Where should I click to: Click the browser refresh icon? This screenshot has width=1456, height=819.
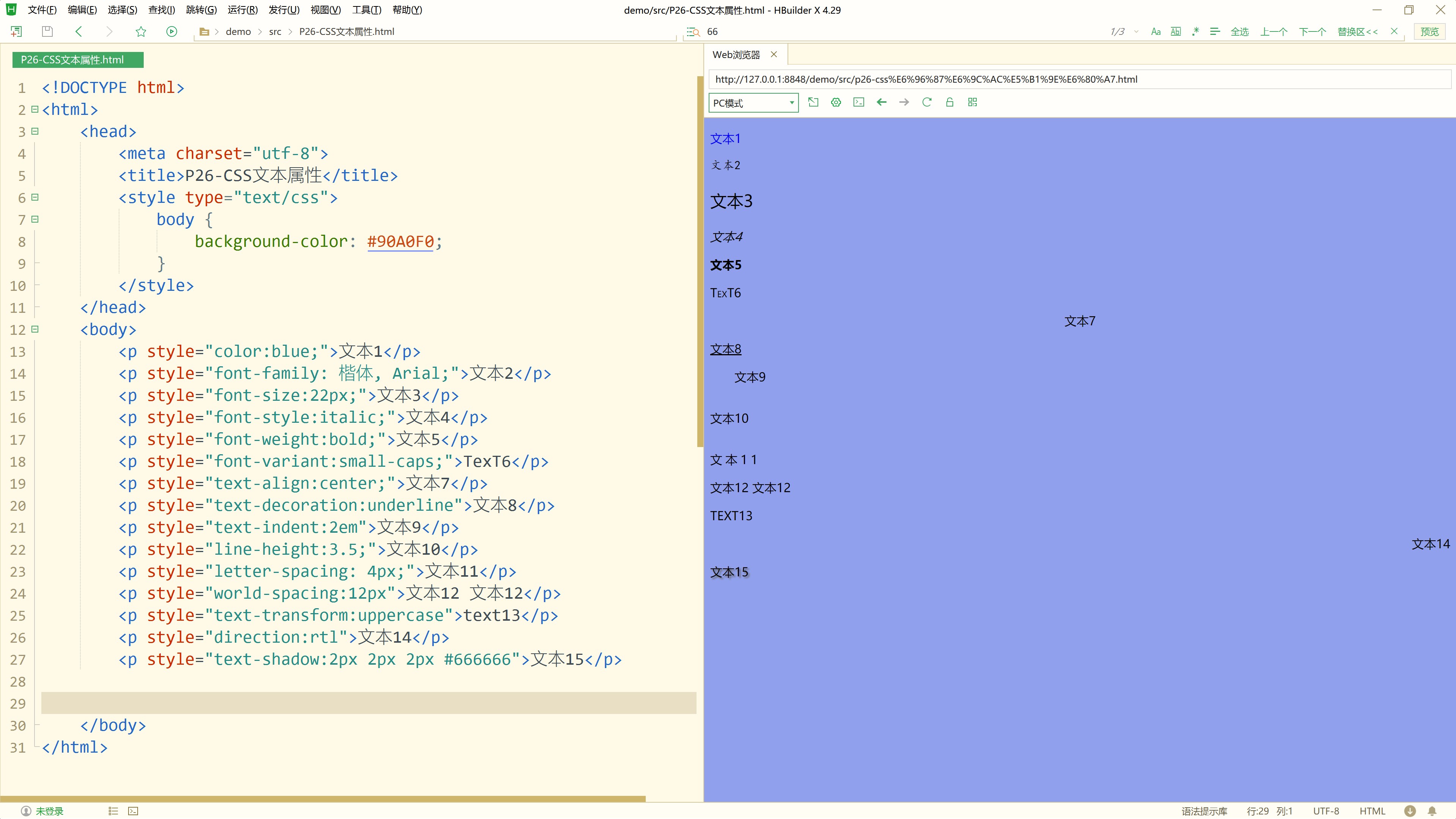tap(927, 102)
